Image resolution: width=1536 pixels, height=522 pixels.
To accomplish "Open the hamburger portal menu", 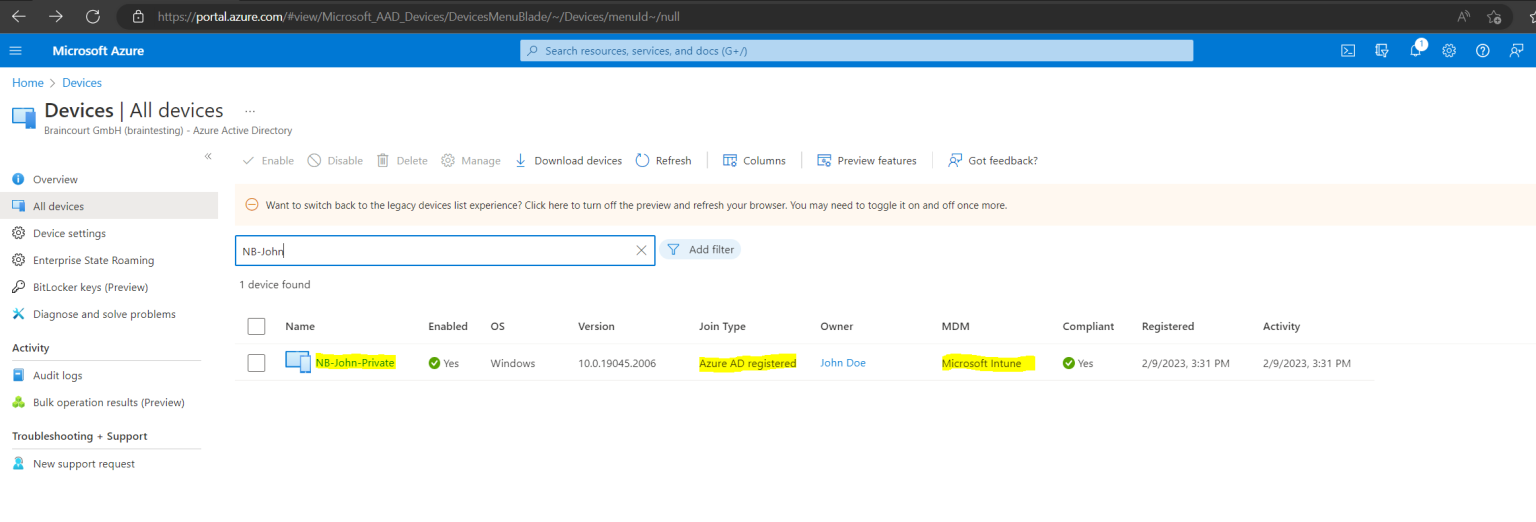I will 15,51.
